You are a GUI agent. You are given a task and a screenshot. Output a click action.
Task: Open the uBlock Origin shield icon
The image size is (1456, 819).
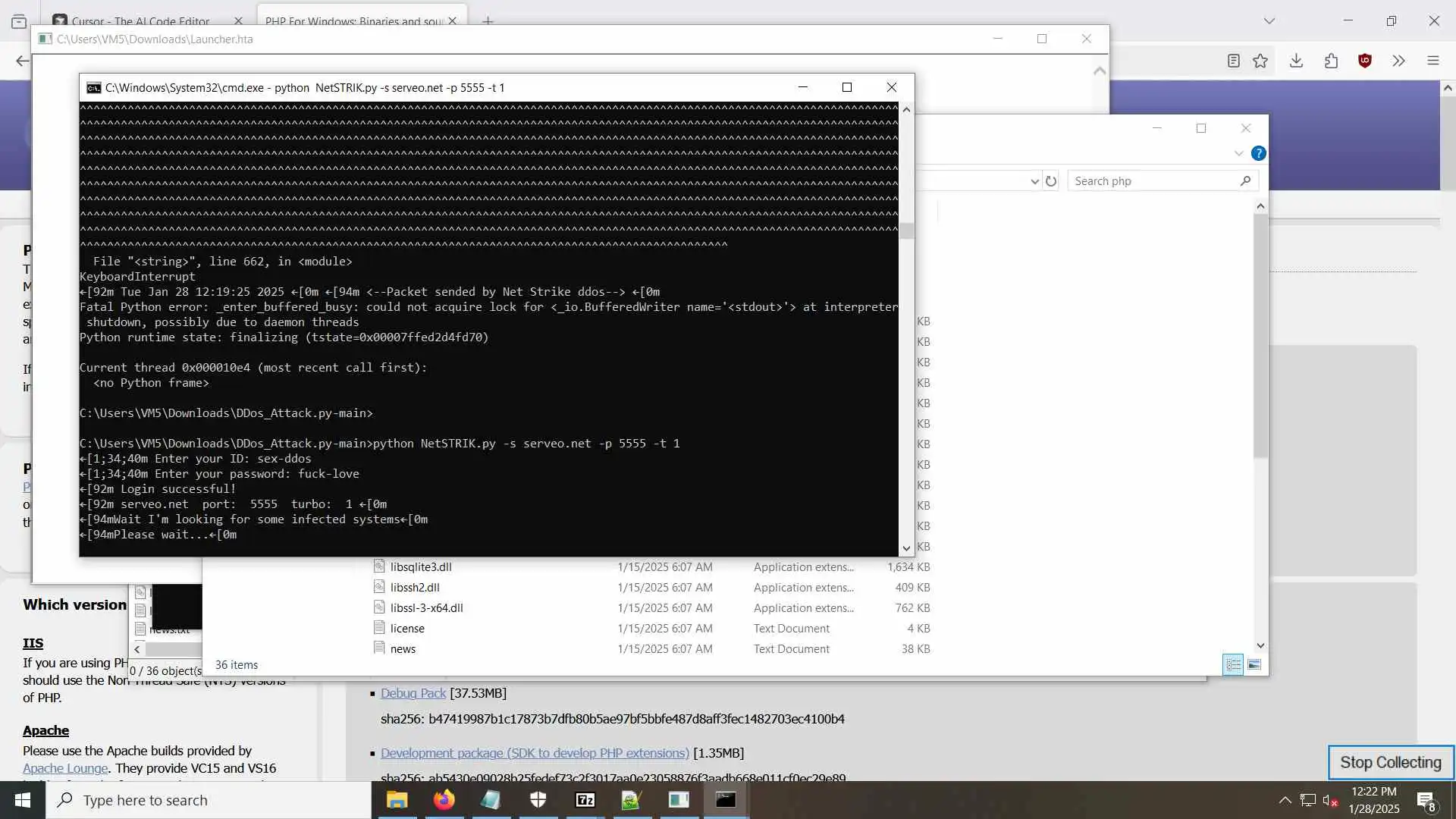(x=1365, y=61)
